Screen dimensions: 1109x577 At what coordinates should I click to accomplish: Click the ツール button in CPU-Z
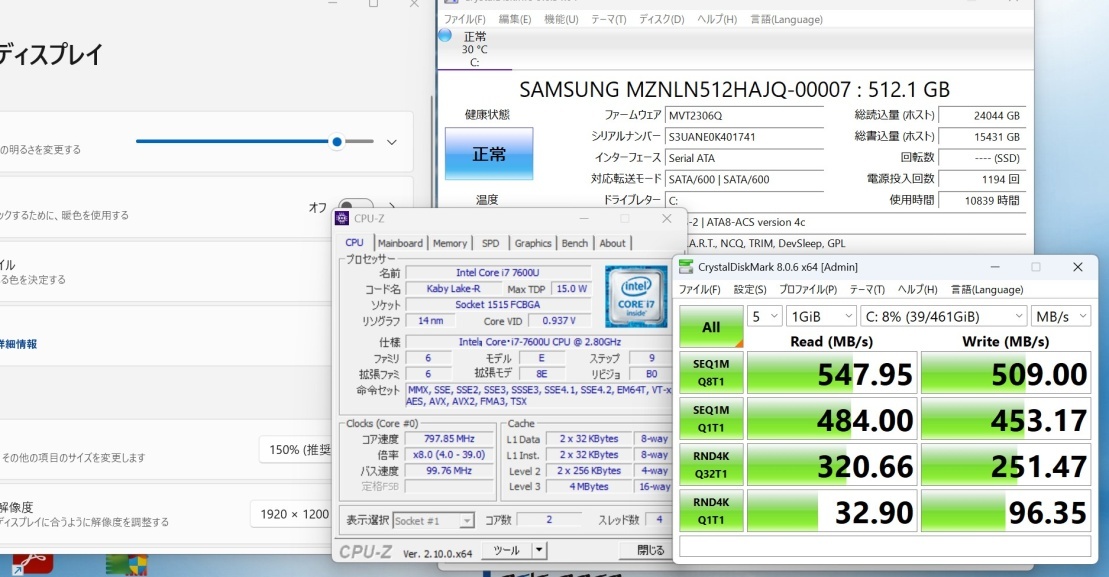point(506,549)
